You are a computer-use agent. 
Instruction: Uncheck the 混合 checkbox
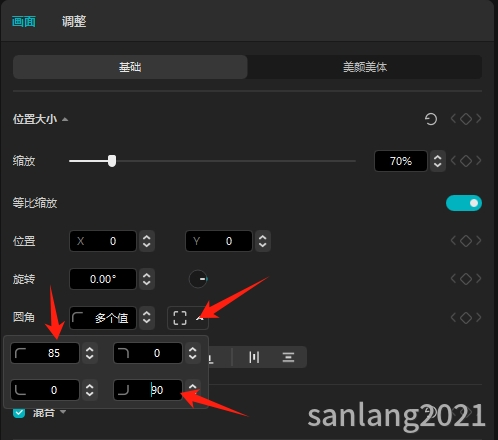[19, 413]
